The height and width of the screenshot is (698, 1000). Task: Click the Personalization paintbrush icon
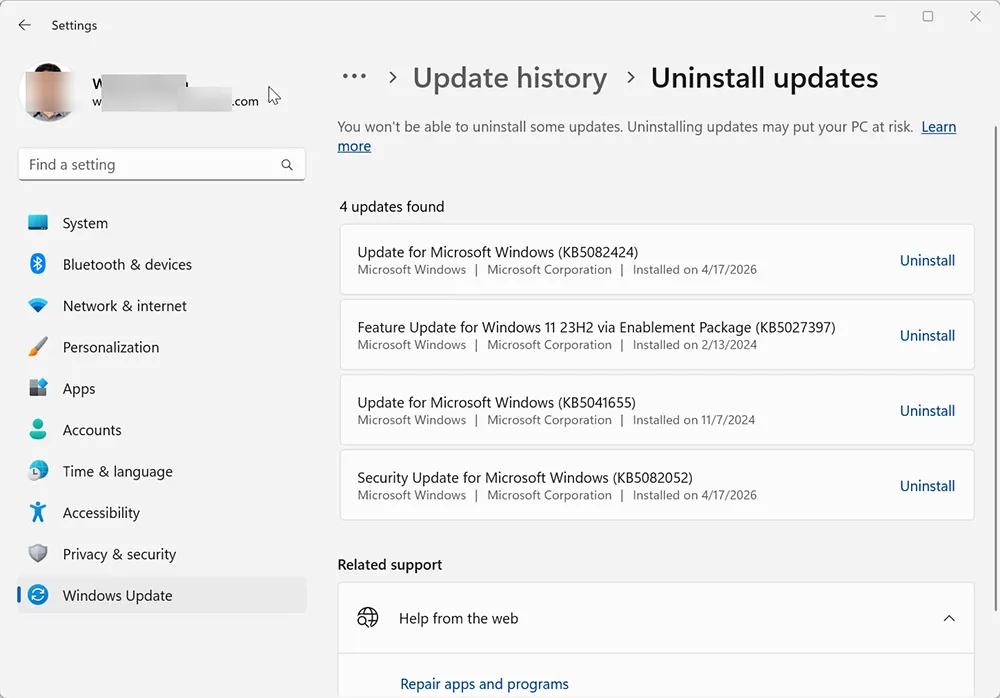tap(38, 346)
